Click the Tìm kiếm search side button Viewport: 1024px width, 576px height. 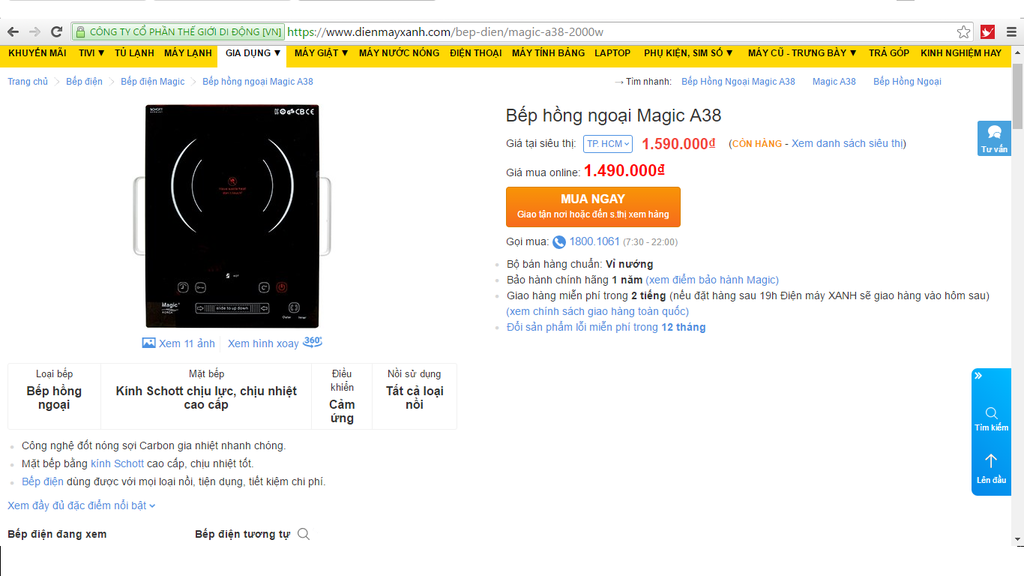click(991, 419)
